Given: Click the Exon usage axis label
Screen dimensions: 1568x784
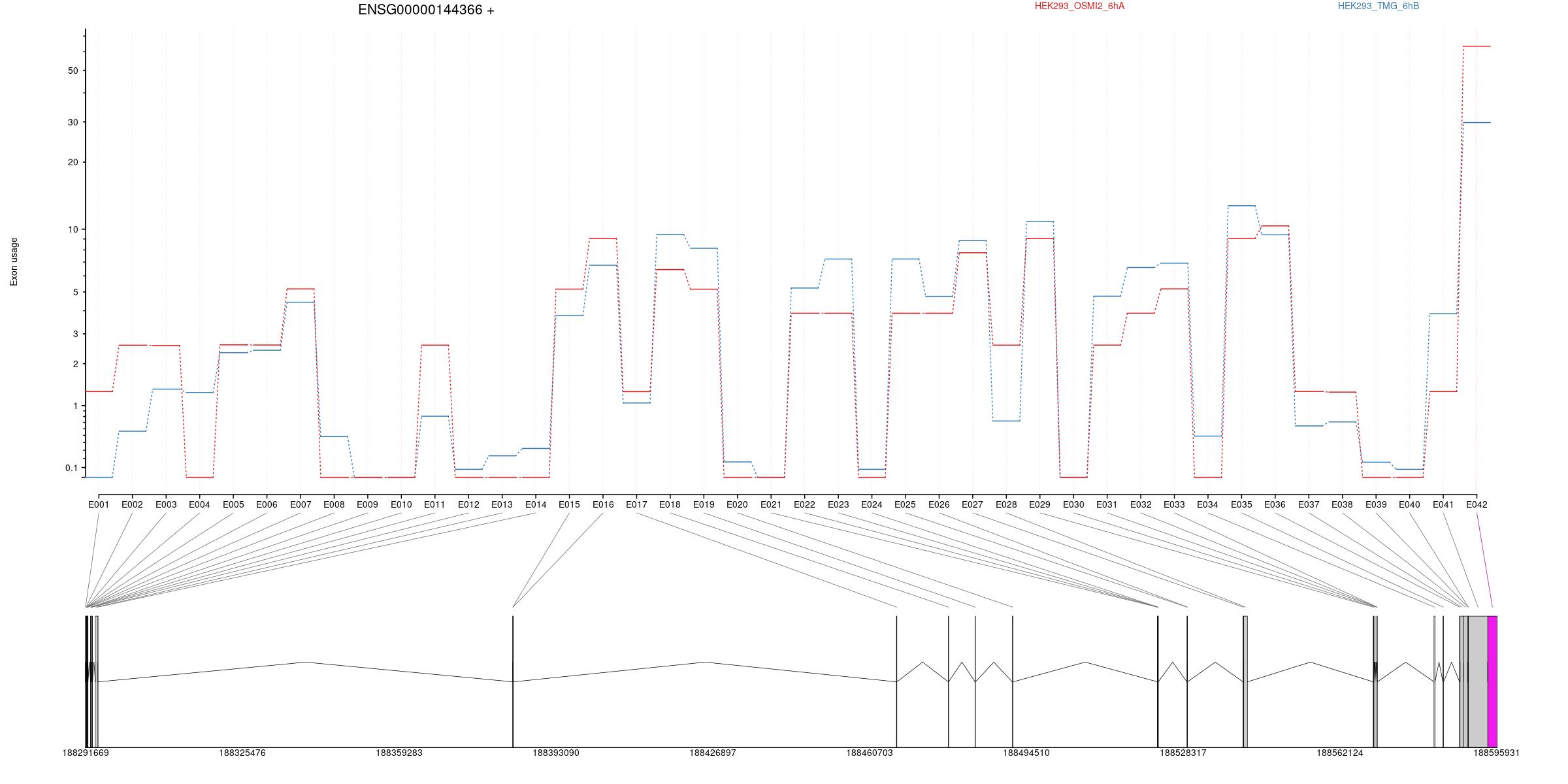Looking at the screenshot, I should pos(14,261).
